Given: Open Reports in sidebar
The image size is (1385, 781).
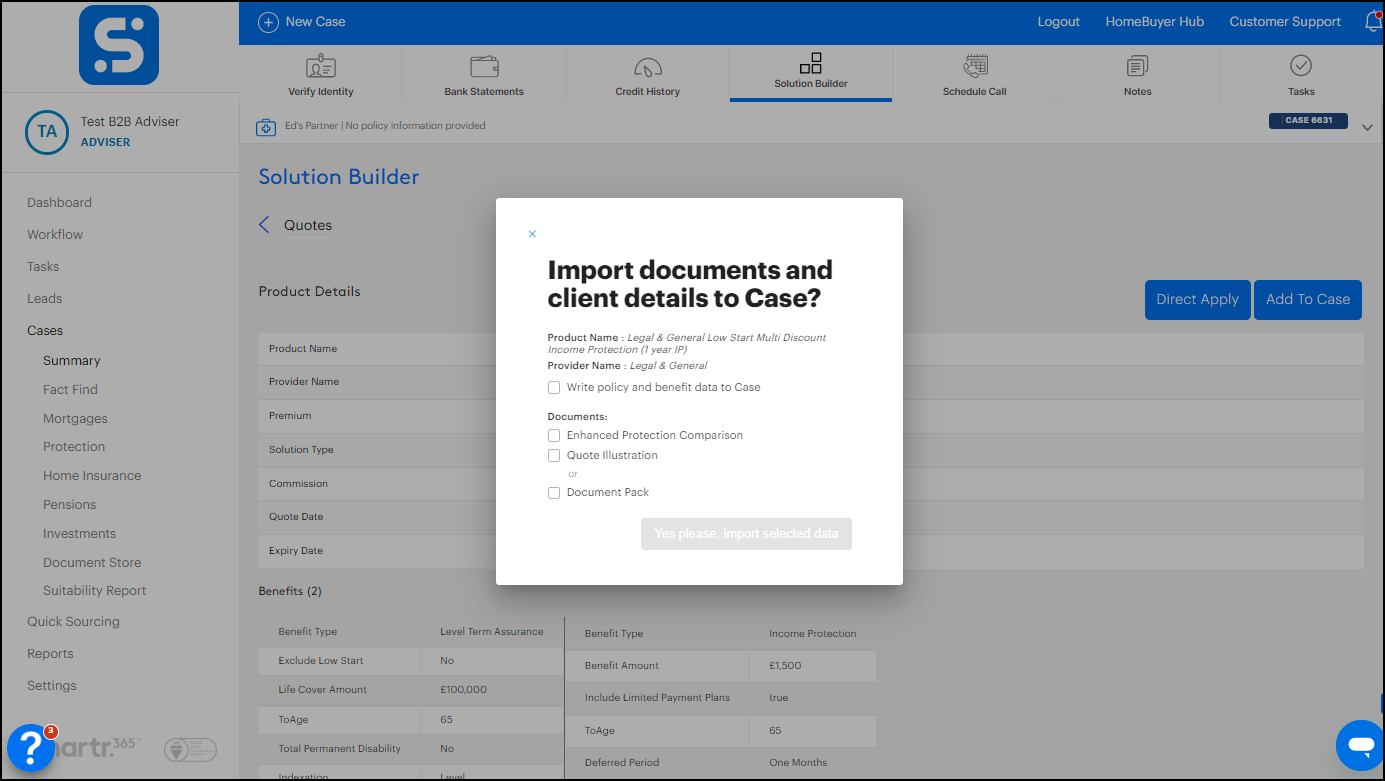Looking at the screenshot, I should (x=50, y=654).
